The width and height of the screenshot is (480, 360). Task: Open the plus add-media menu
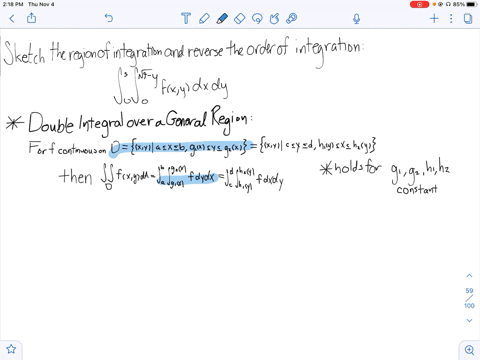434,18
